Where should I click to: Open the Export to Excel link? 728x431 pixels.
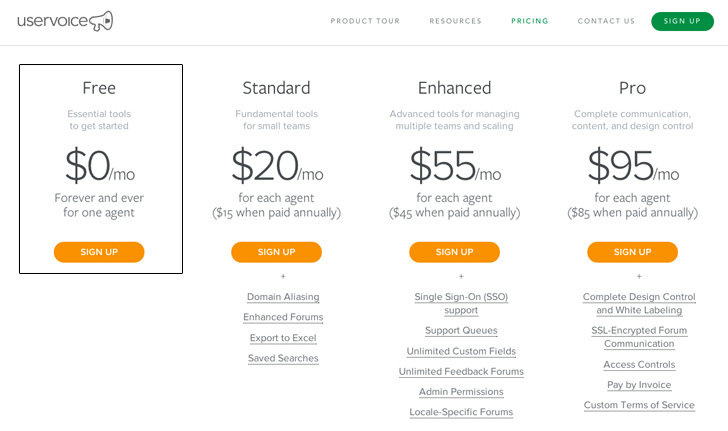point(283,338)
